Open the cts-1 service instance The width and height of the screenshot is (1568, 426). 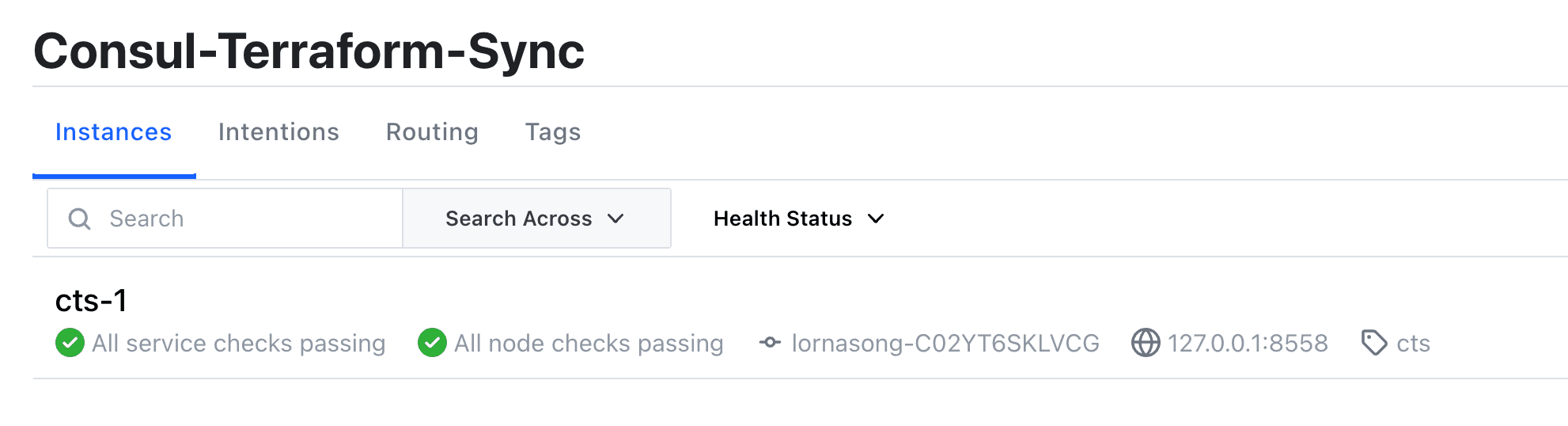(x=91, y=301)
